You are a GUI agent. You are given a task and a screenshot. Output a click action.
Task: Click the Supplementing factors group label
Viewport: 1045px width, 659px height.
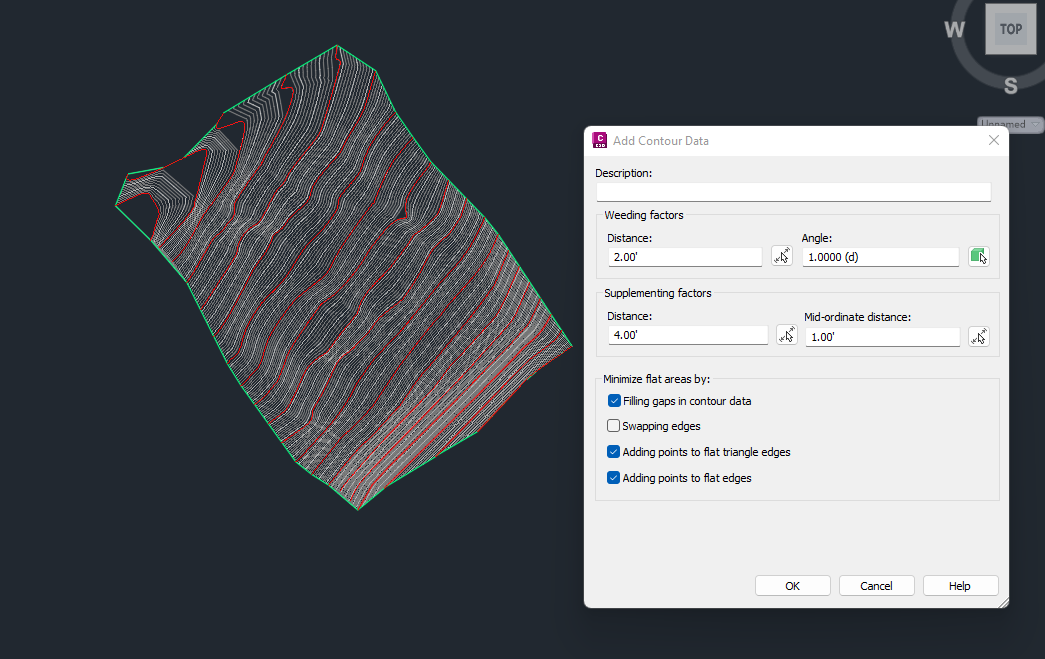(x=658, y=293)
